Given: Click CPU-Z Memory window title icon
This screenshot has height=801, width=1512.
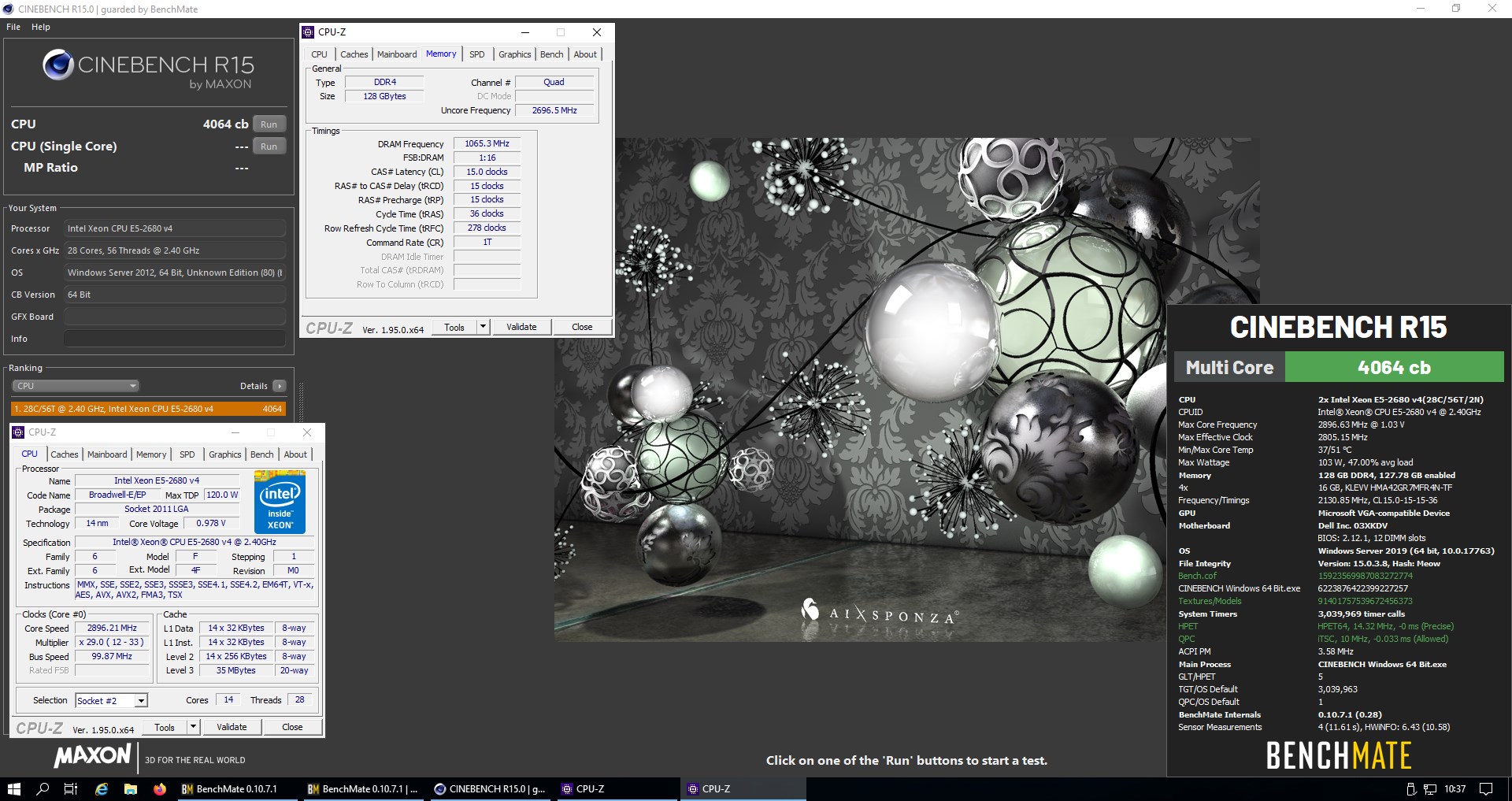Looking at the screenshot, I should point(308,32).
